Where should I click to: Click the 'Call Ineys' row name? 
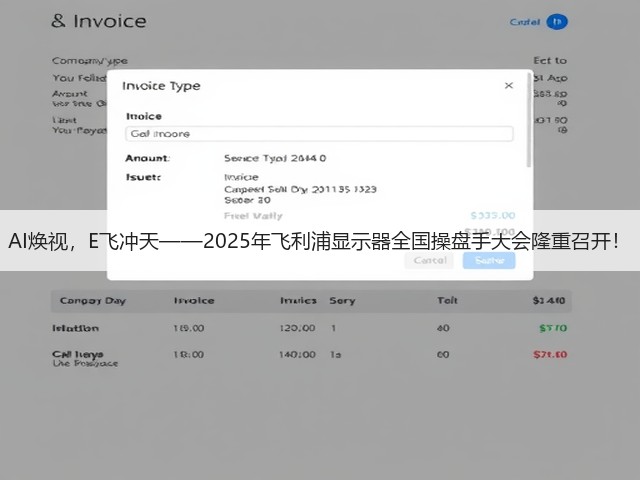78,354
